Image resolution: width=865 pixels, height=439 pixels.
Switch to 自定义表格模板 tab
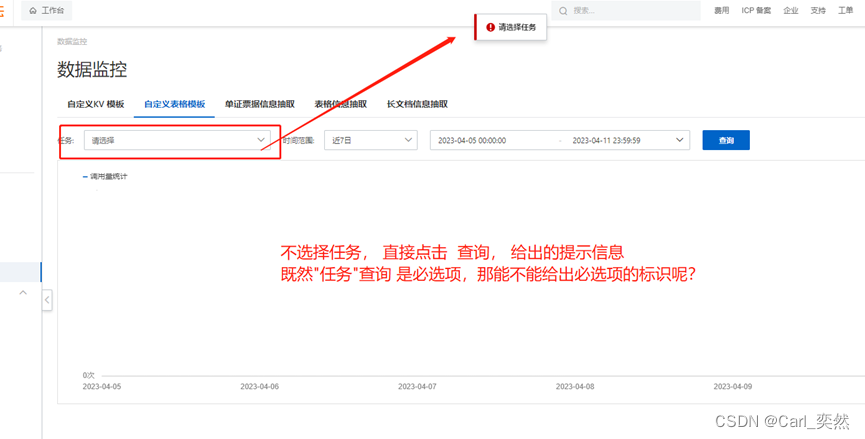point(174,104)
